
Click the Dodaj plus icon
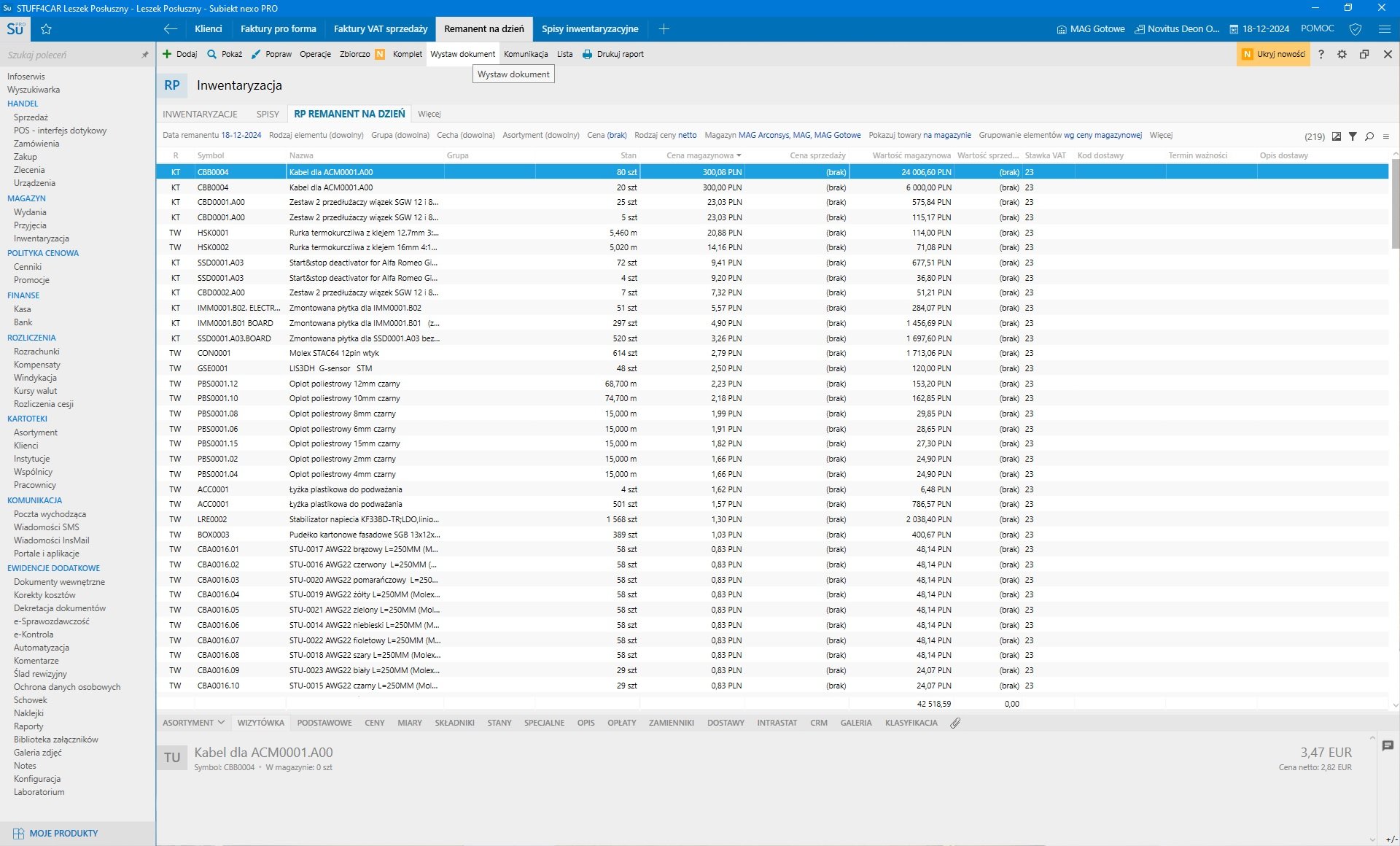coord(167,54)
